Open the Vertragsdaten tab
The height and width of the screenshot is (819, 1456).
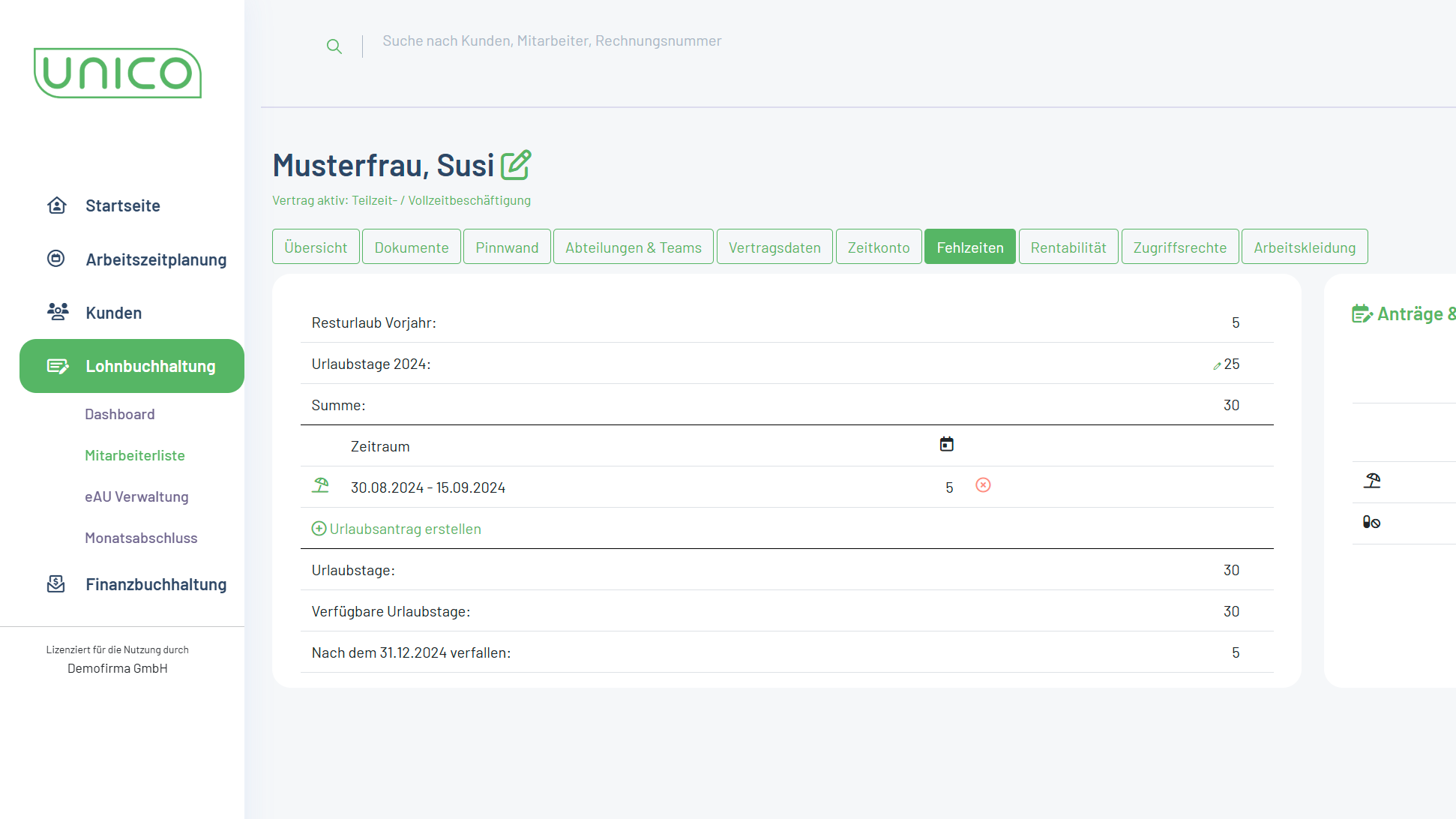[774, 247]
